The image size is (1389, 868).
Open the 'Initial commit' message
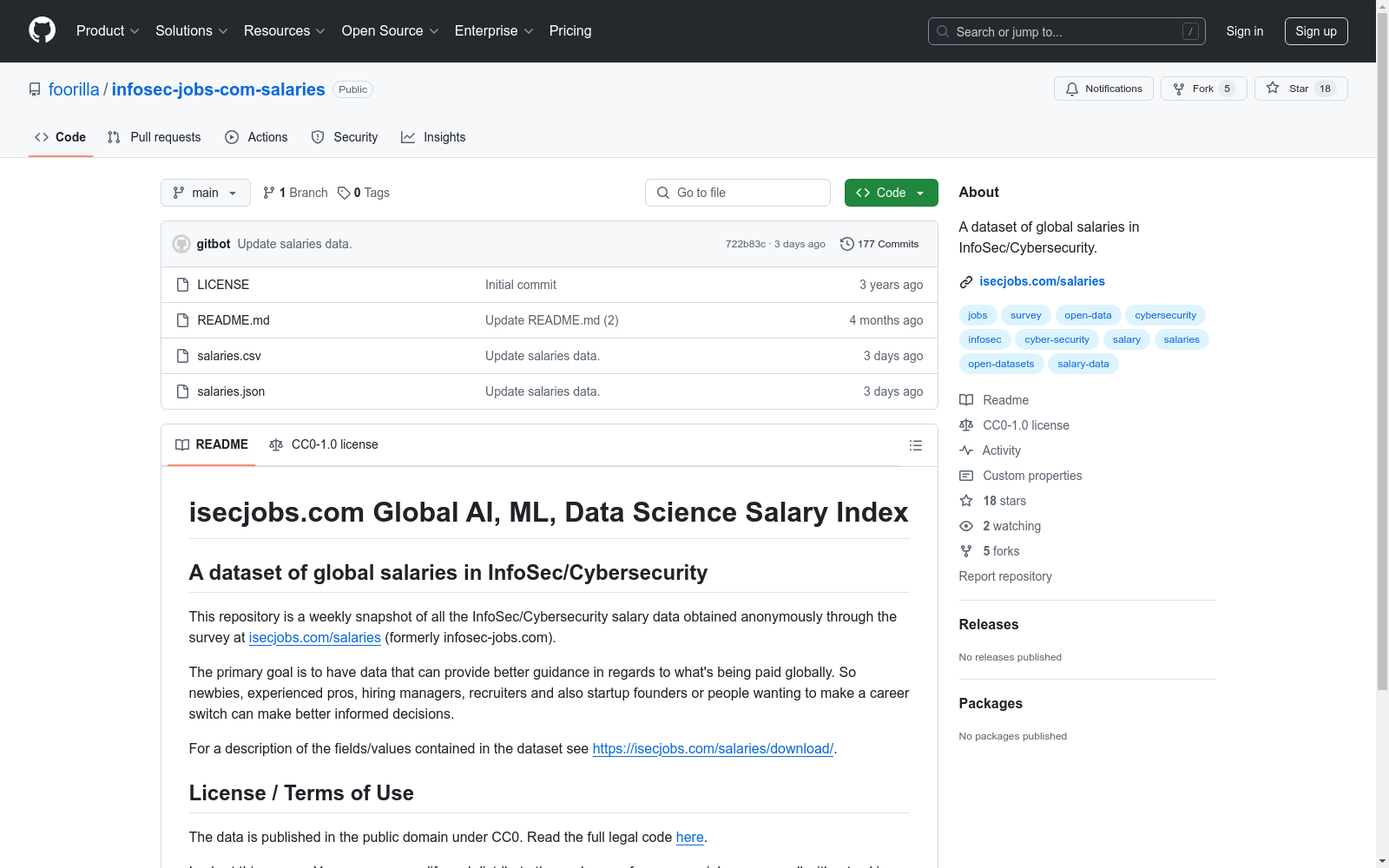pyautogui.click(x=521, y=285)
